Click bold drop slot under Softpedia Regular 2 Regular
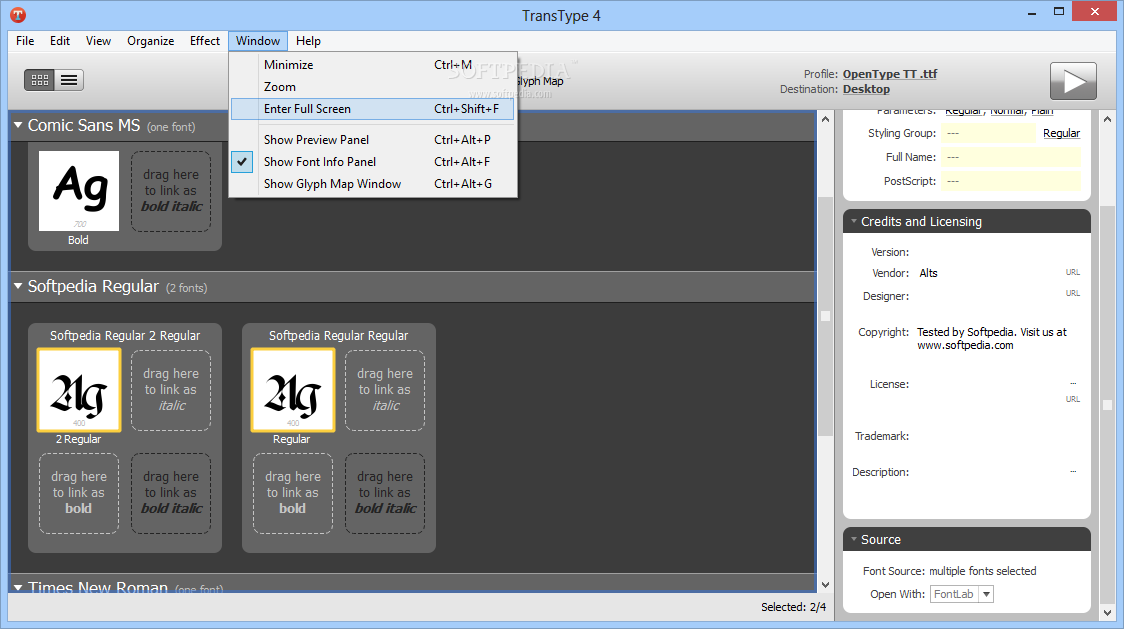 pyautogui.click(x=79, y=493)
